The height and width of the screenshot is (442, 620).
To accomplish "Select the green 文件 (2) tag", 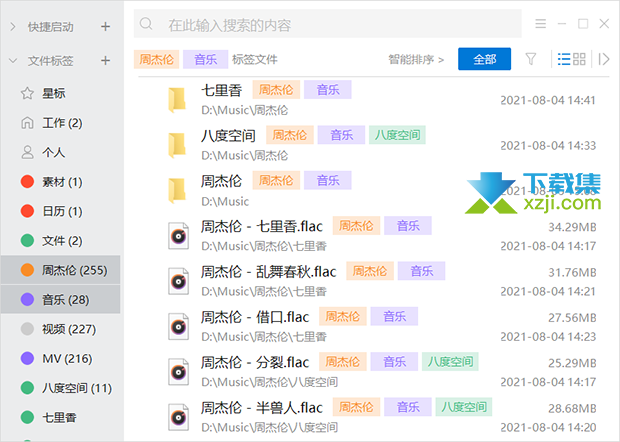I will (60, 241).
